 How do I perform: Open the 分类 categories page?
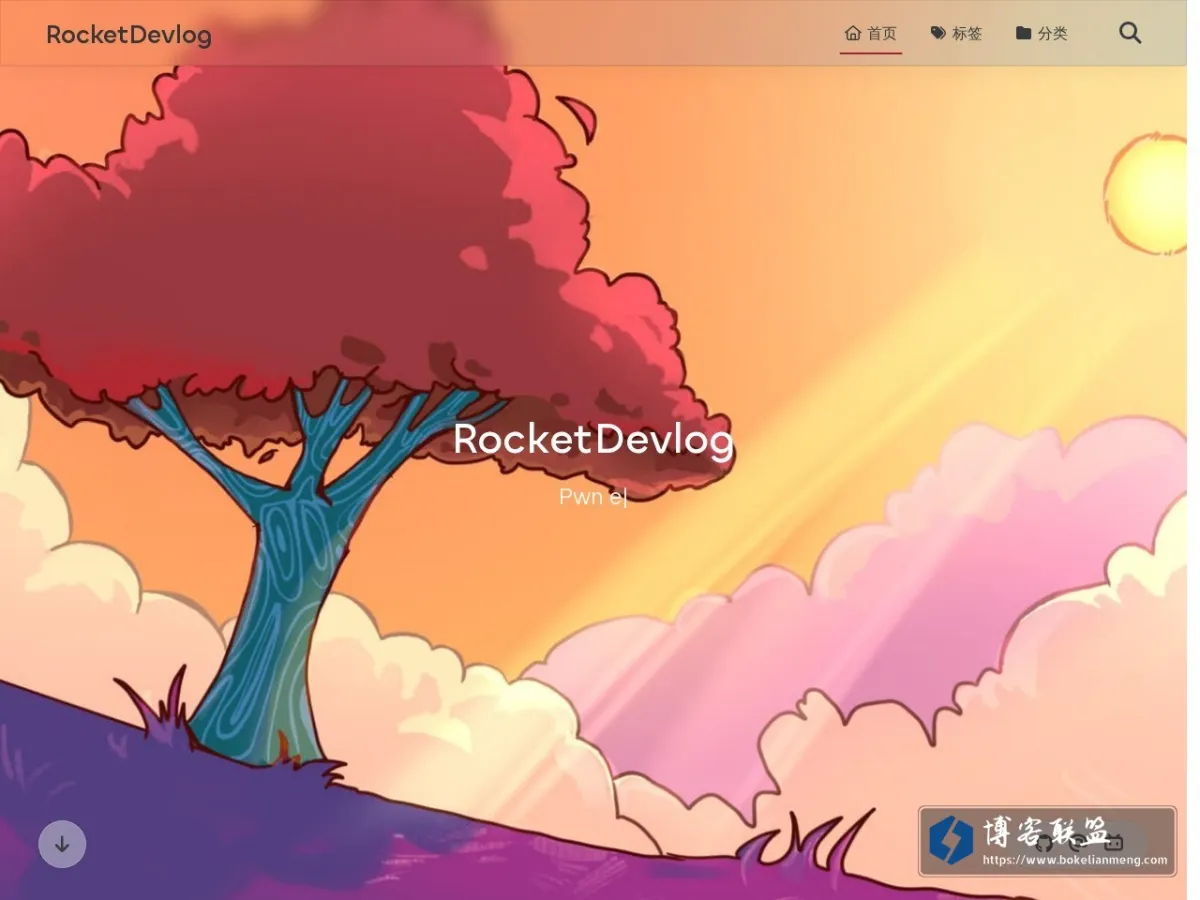[1041, 33]
